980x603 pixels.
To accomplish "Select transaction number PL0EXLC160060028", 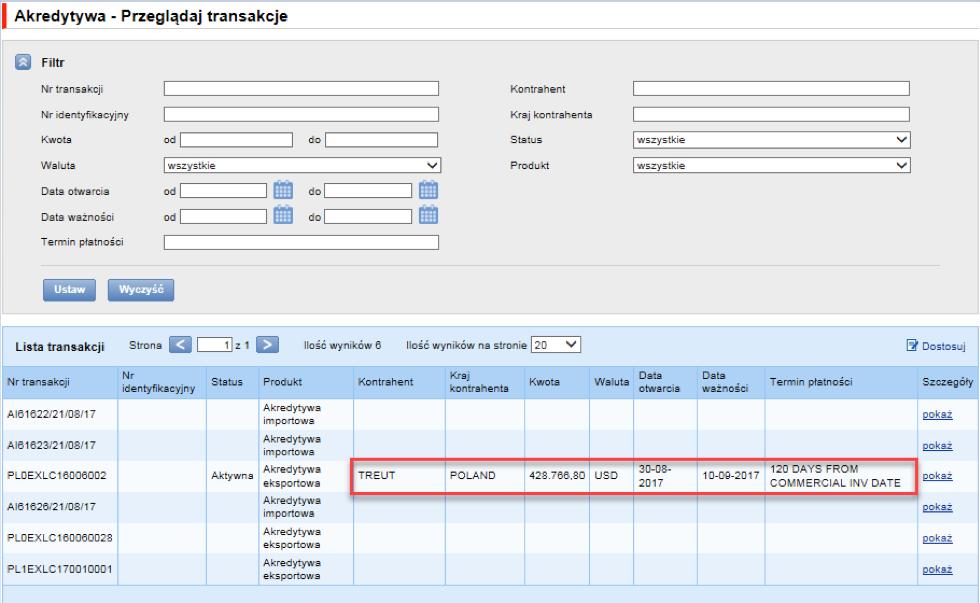I will [x=60, y=538].
